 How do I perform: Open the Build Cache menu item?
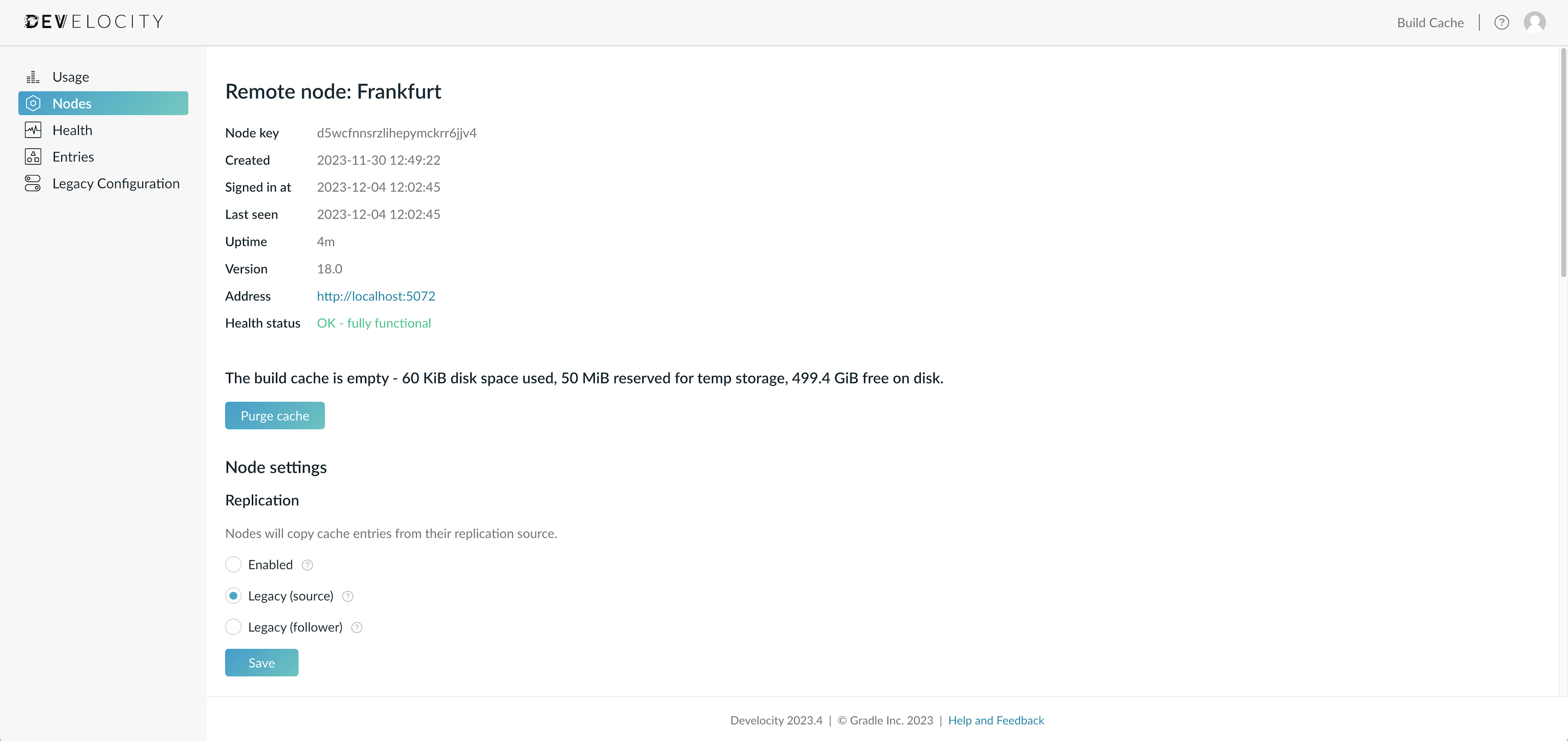pyautogui.click(x=1430, y=22)
